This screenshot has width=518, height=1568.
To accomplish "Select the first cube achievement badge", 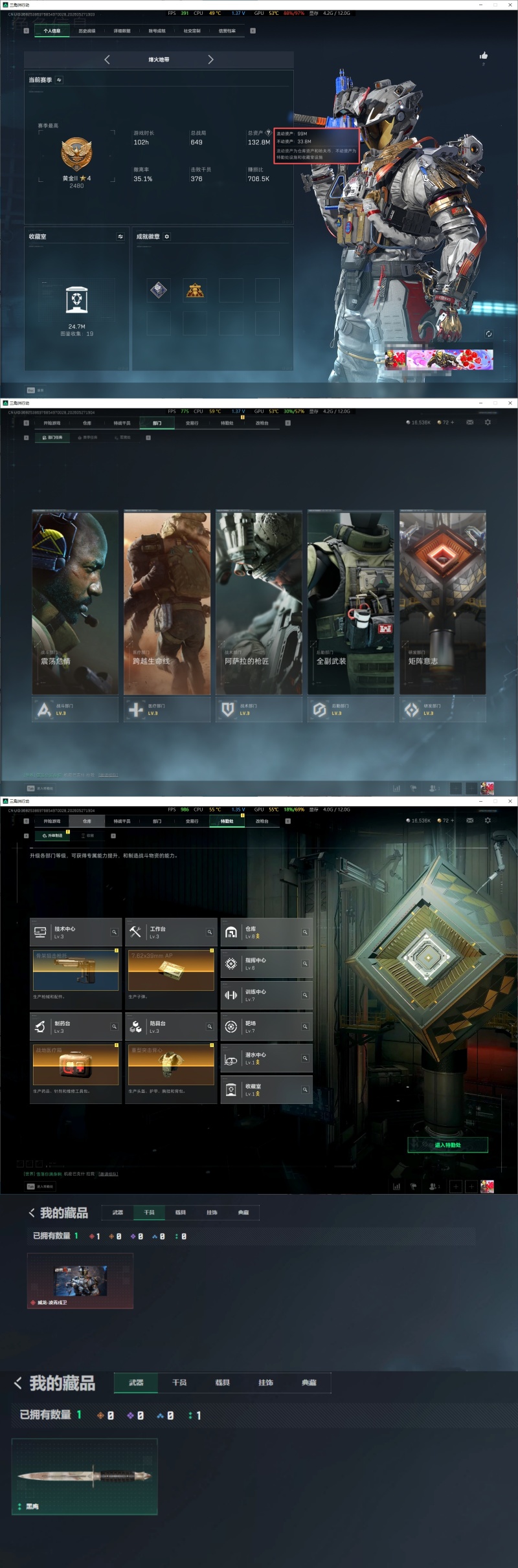I will pyautogui.click(x=159, y=290).
